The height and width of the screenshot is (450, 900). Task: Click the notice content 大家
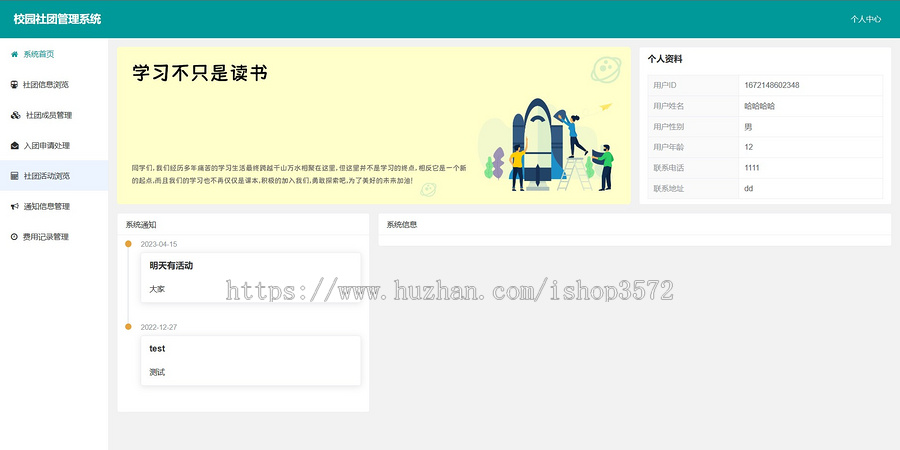(157, 289)
